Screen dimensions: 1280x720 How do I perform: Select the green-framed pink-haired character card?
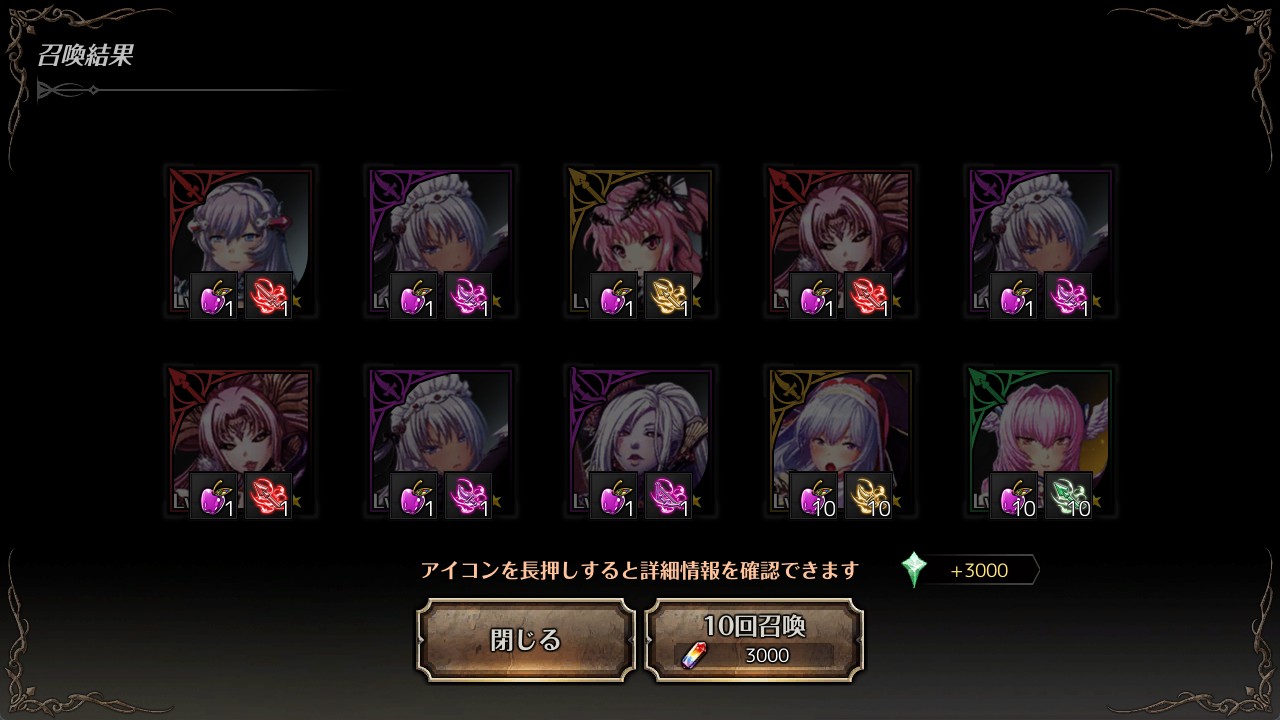coord(1040,442)
